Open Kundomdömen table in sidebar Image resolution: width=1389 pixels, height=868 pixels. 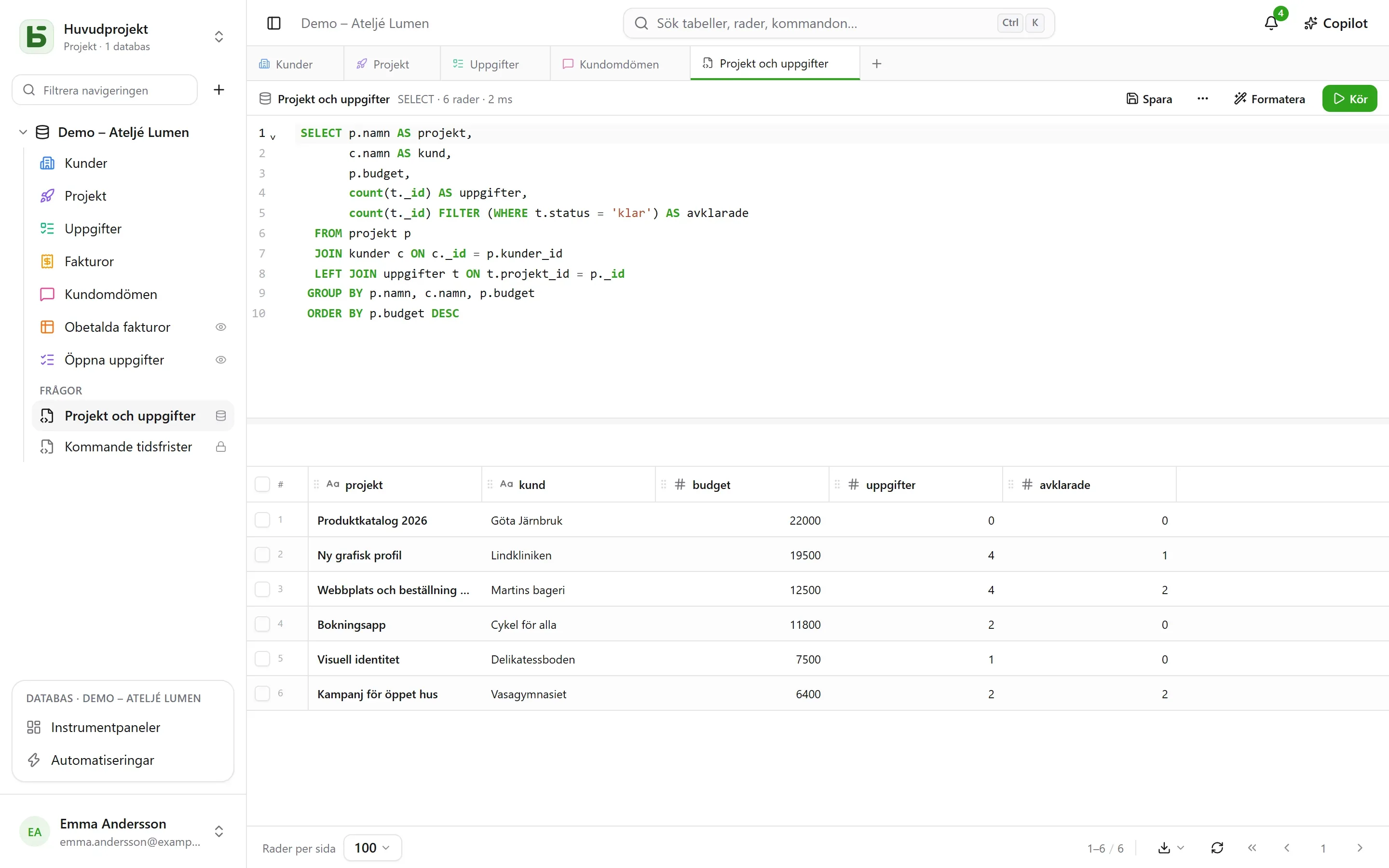click(133, 295)
